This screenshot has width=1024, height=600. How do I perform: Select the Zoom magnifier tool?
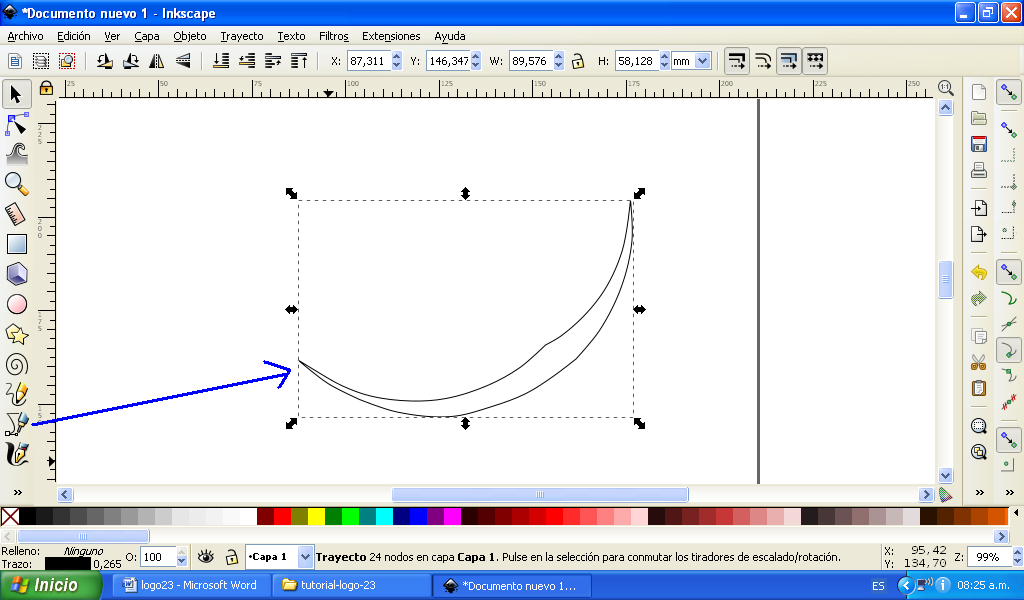[16, 184]
